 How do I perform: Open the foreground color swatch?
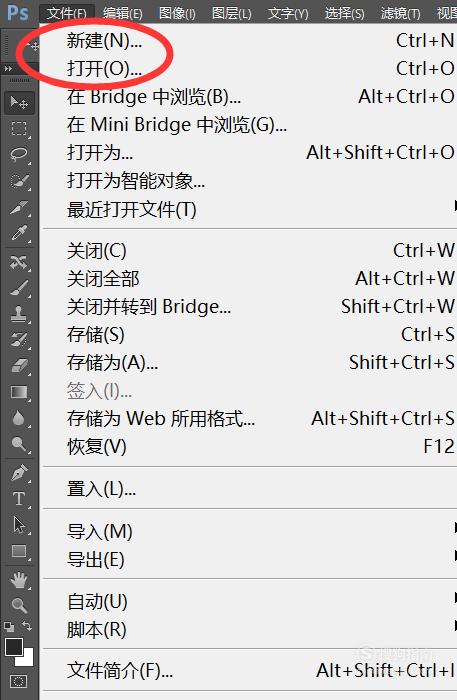(12, 646)
